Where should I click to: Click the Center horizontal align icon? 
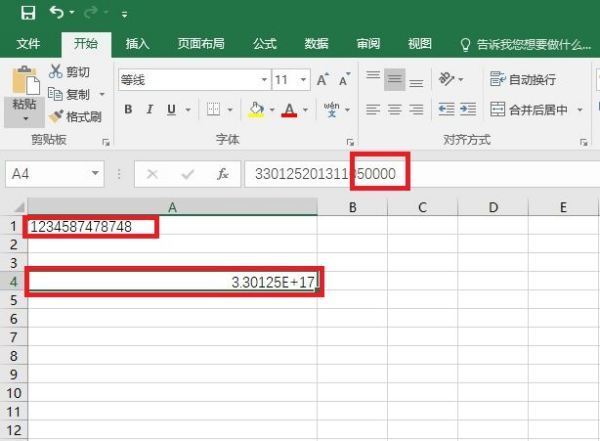395,110
